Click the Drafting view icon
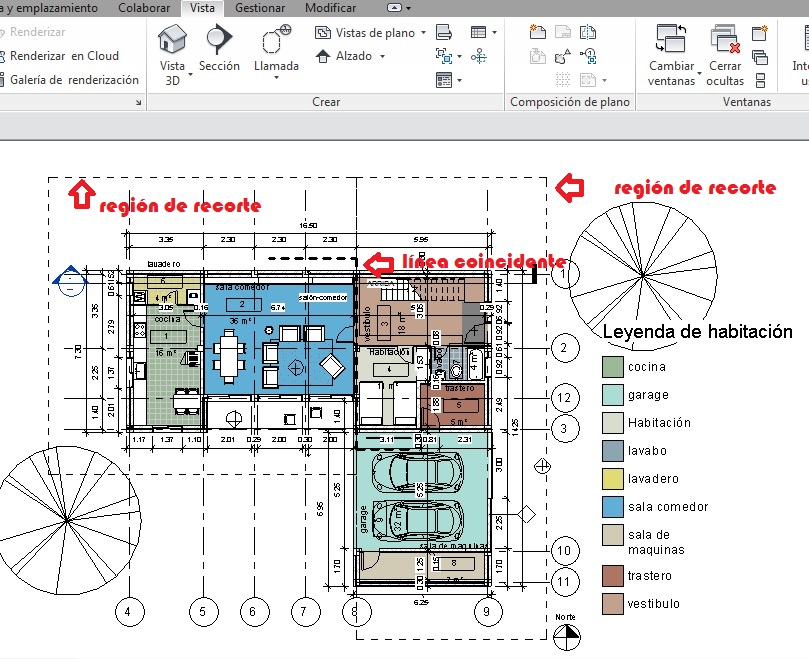The image size is (809, 659). click(445, 33)
